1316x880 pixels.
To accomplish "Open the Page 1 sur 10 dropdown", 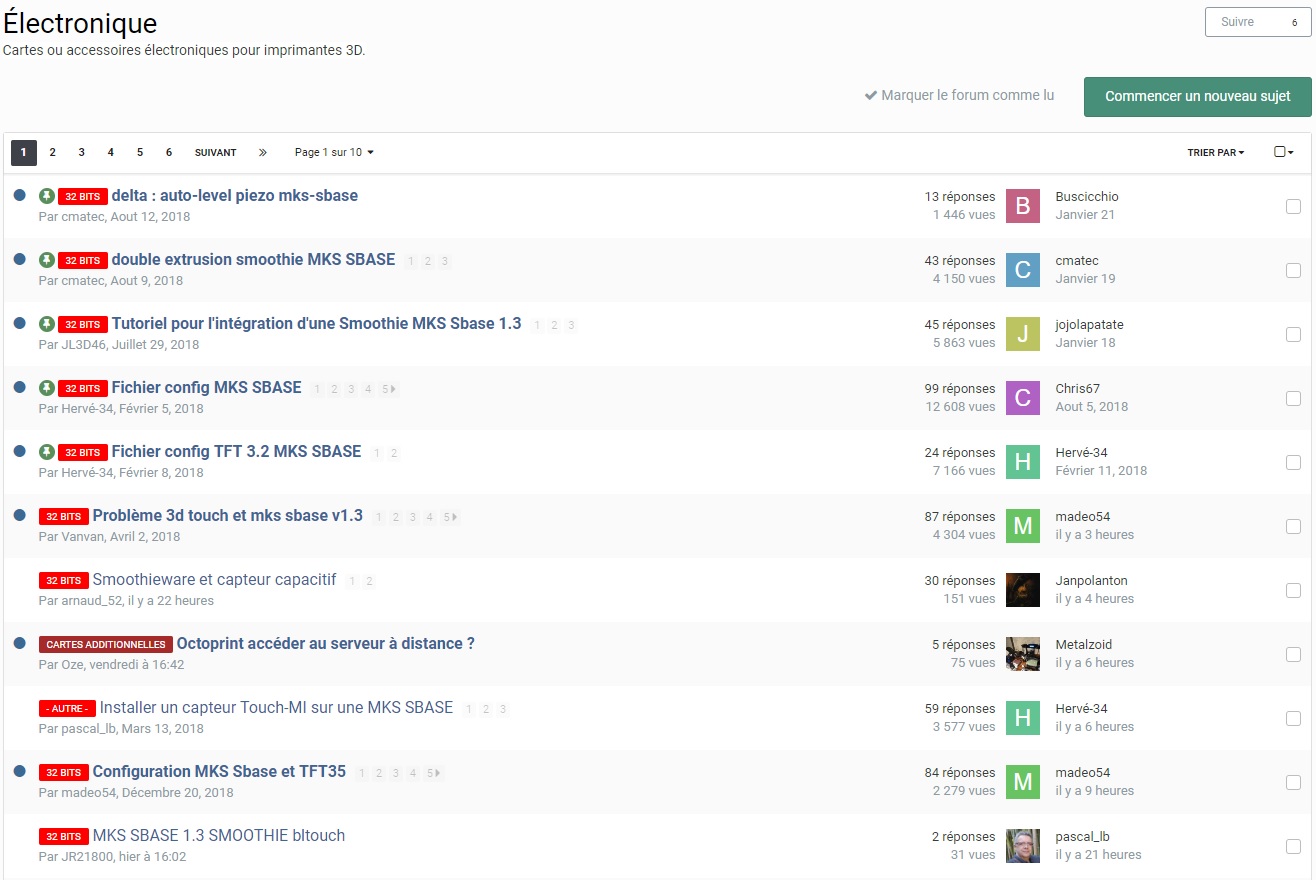I will coord(334,153).
